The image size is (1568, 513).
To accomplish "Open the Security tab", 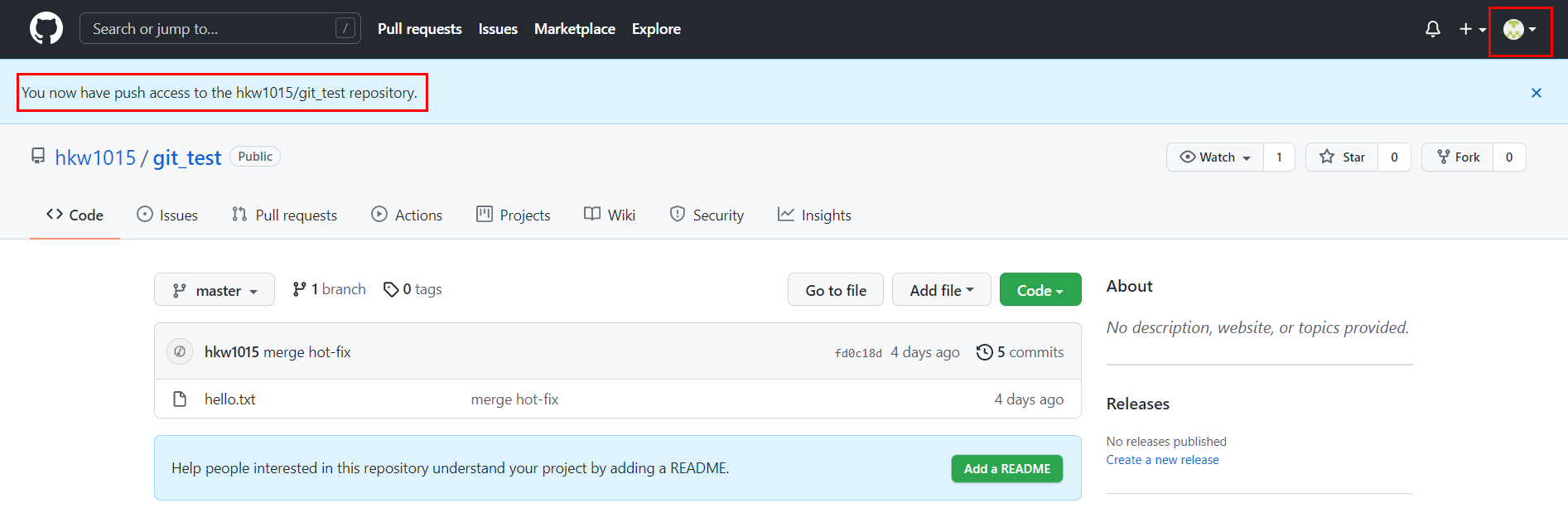I will click(x=707, y=215).
